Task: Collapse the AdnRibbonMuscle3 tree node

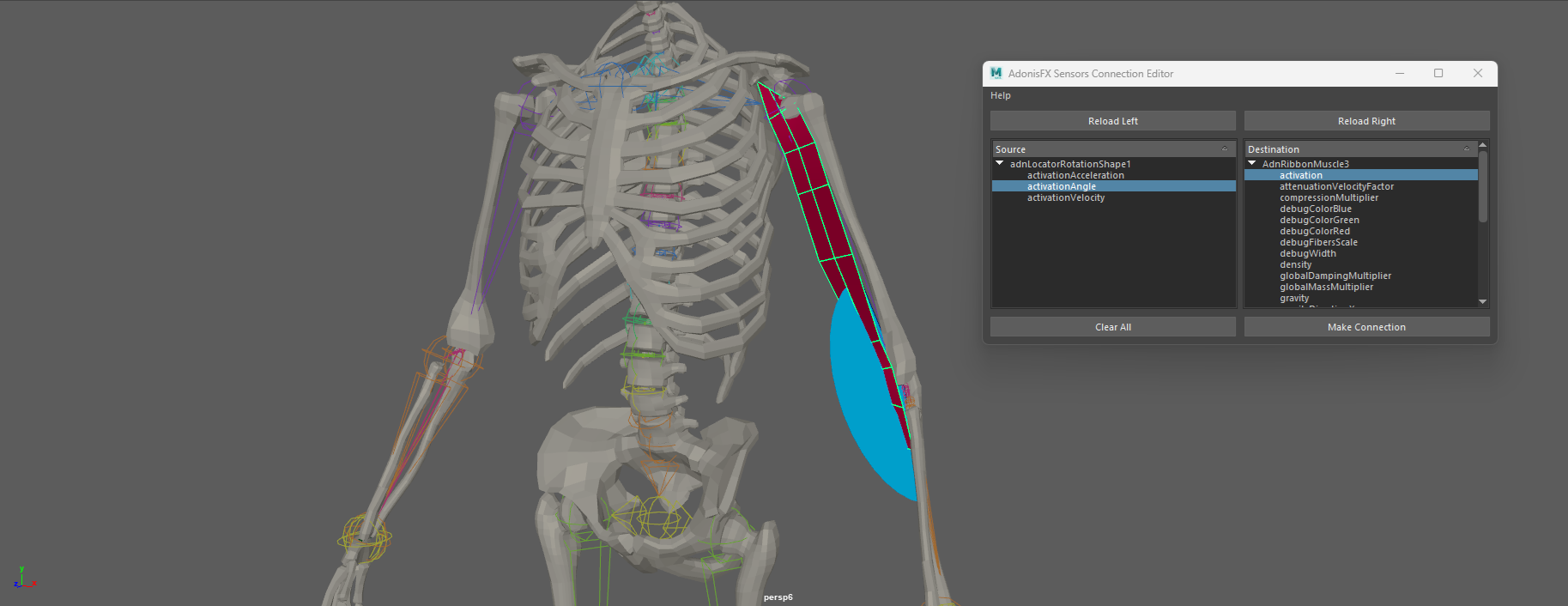Action: [x=1252, y=163]
